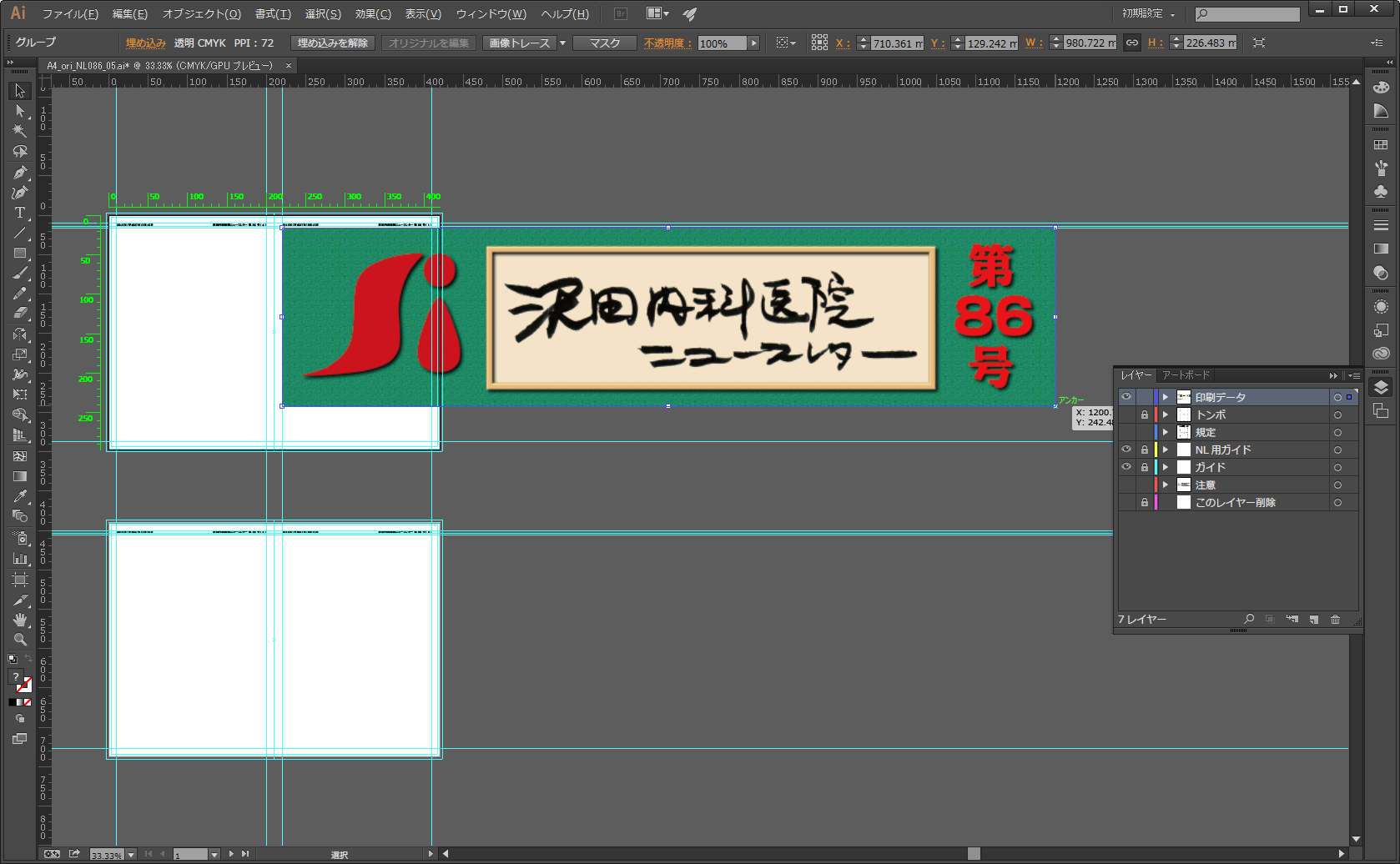
Task: Expand the トンボ layer contents
Action: click(x=1166, y=414)
